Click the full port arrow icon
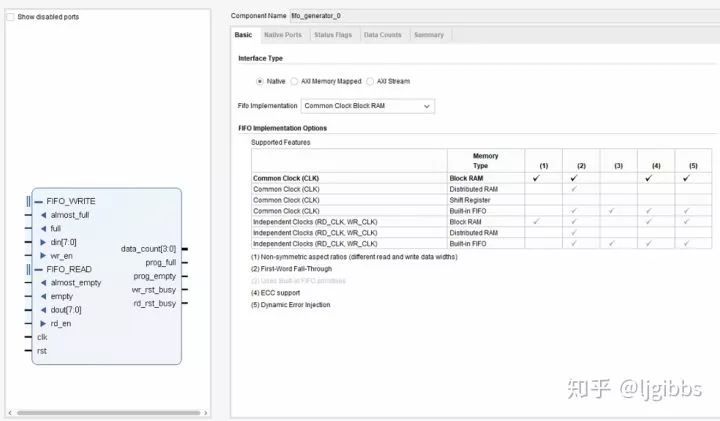720x421 pixels. [x=43, y=228]
